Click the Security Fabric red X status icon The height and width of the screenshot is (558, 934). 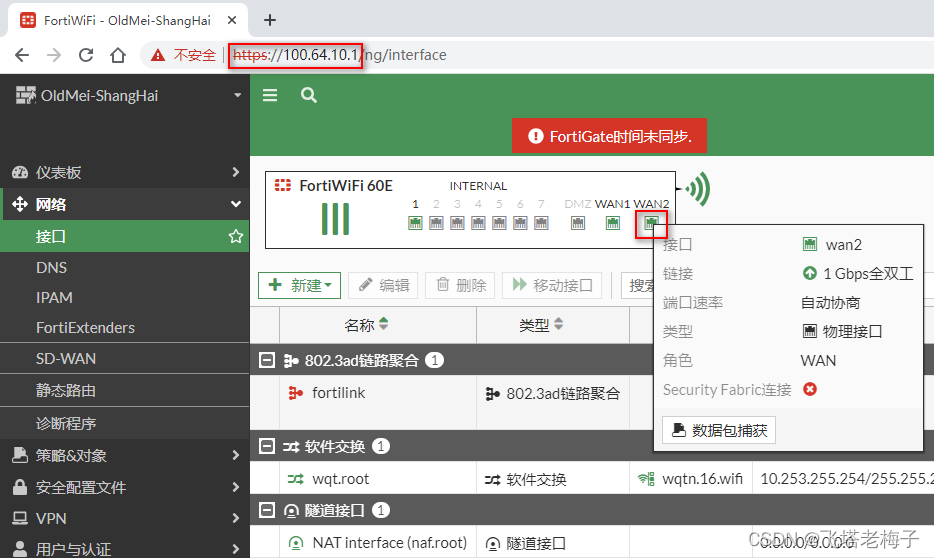tap(810, 389)
